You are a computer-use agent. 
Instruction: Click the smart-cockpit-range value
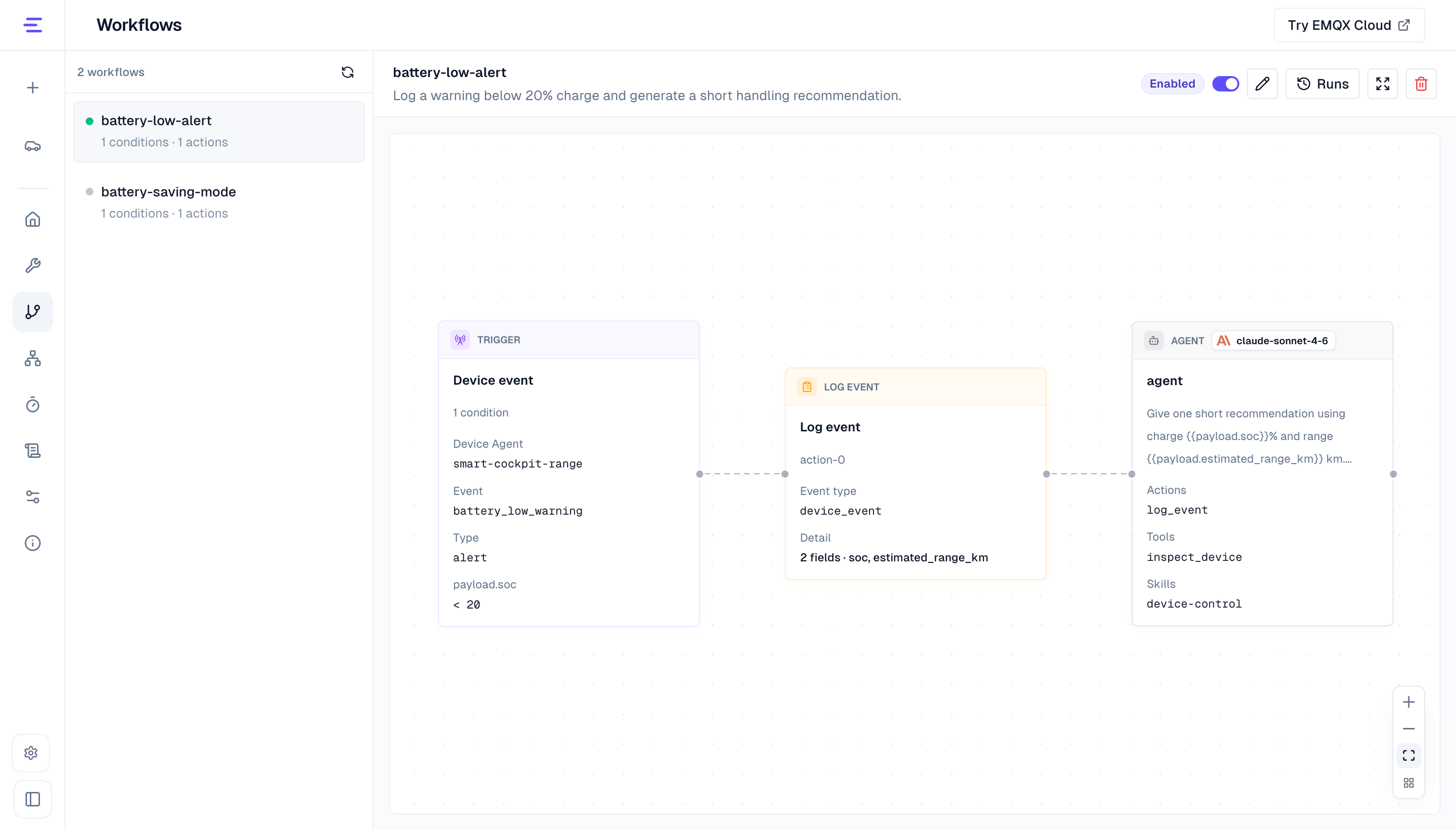click(518, 464)
